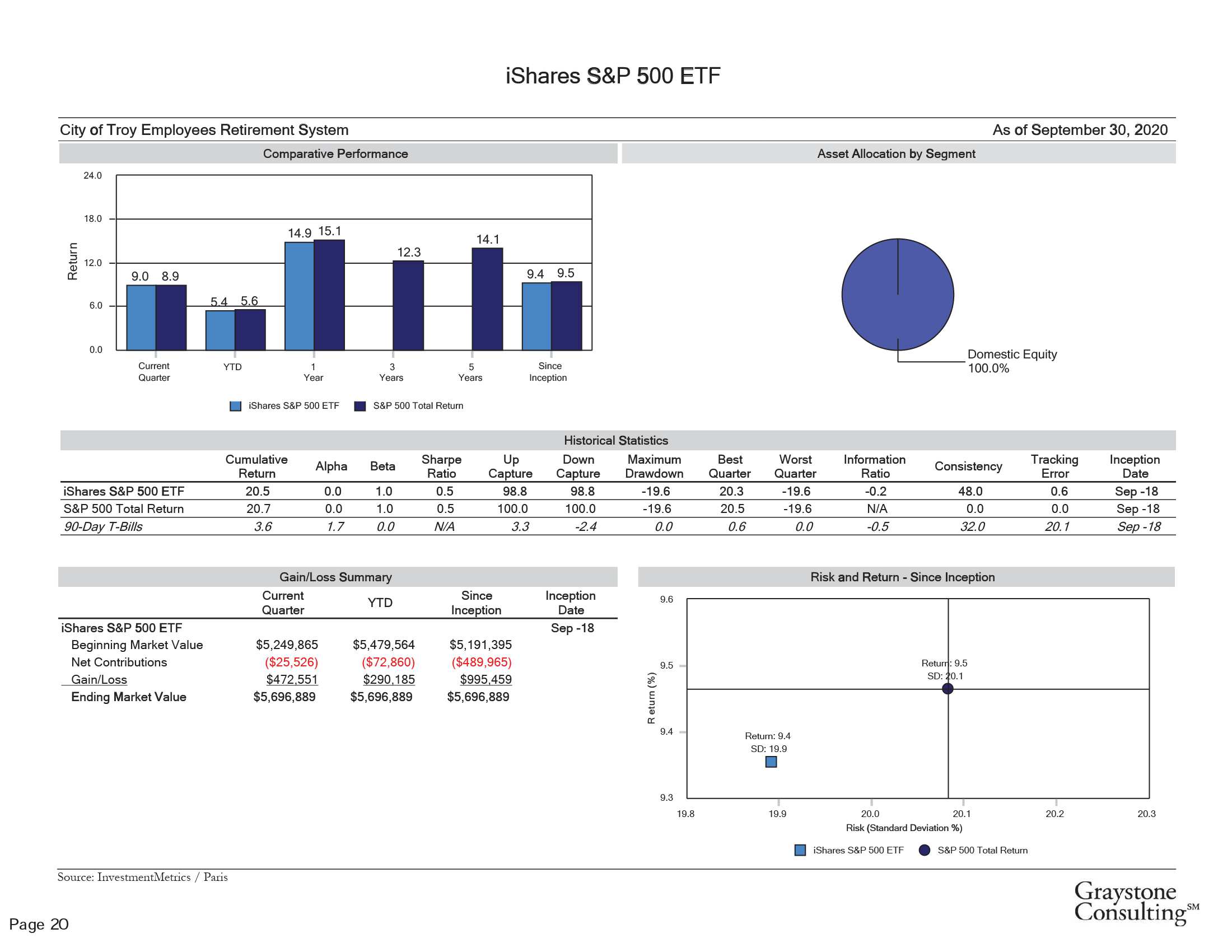The image size is (1232, 952).
Task: Click the Asset Allocation by Segment header
Action: (898, 153)
